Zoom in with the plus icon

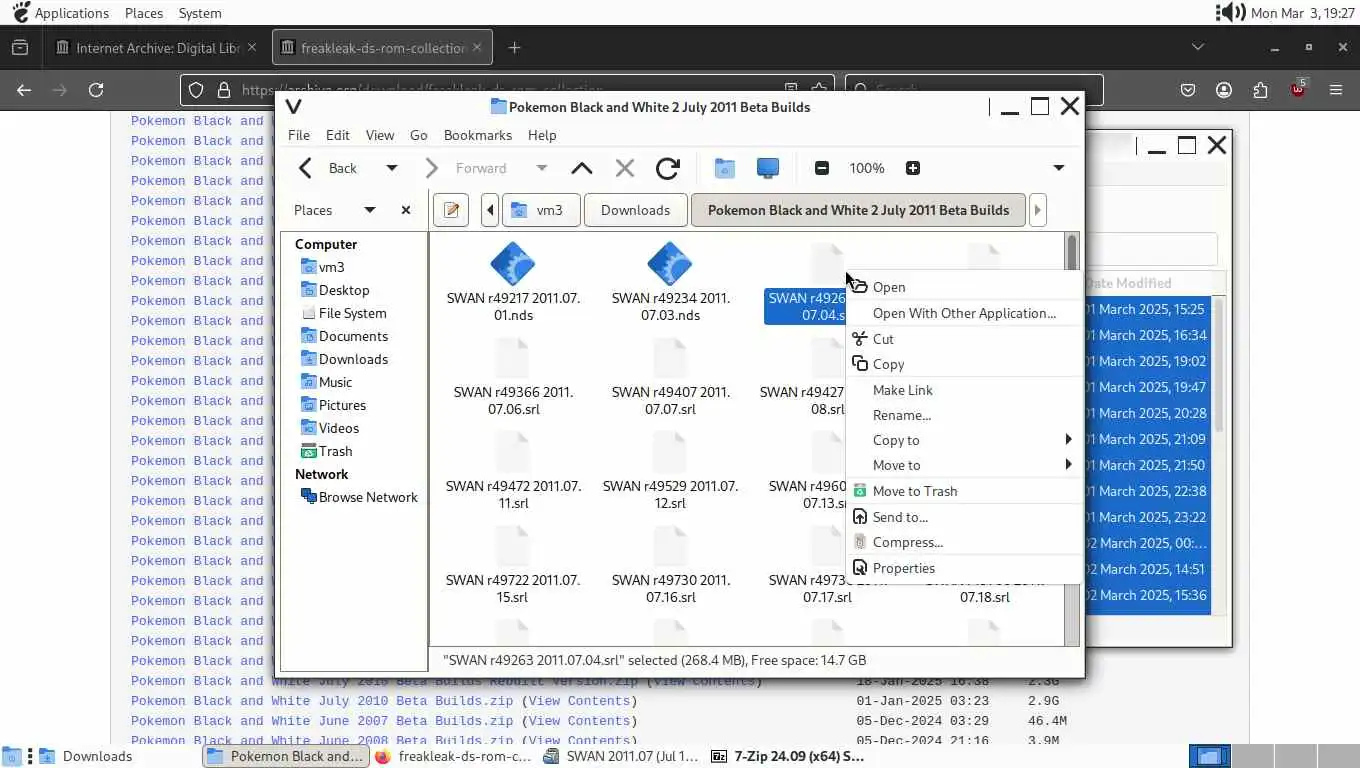[x=912, y=168]
